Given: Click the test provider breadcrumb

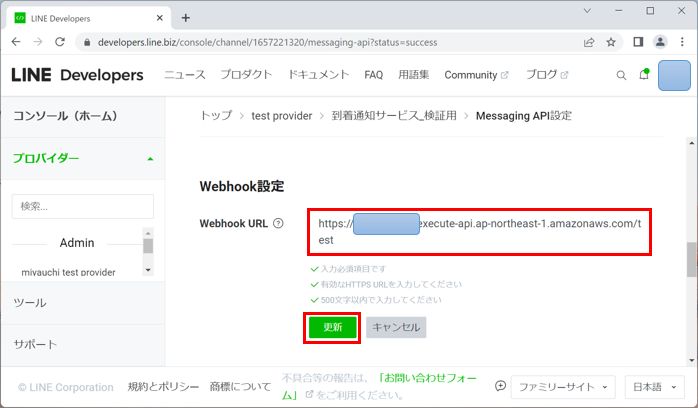Looking at the screenshot, I should [x=281, y=116].
